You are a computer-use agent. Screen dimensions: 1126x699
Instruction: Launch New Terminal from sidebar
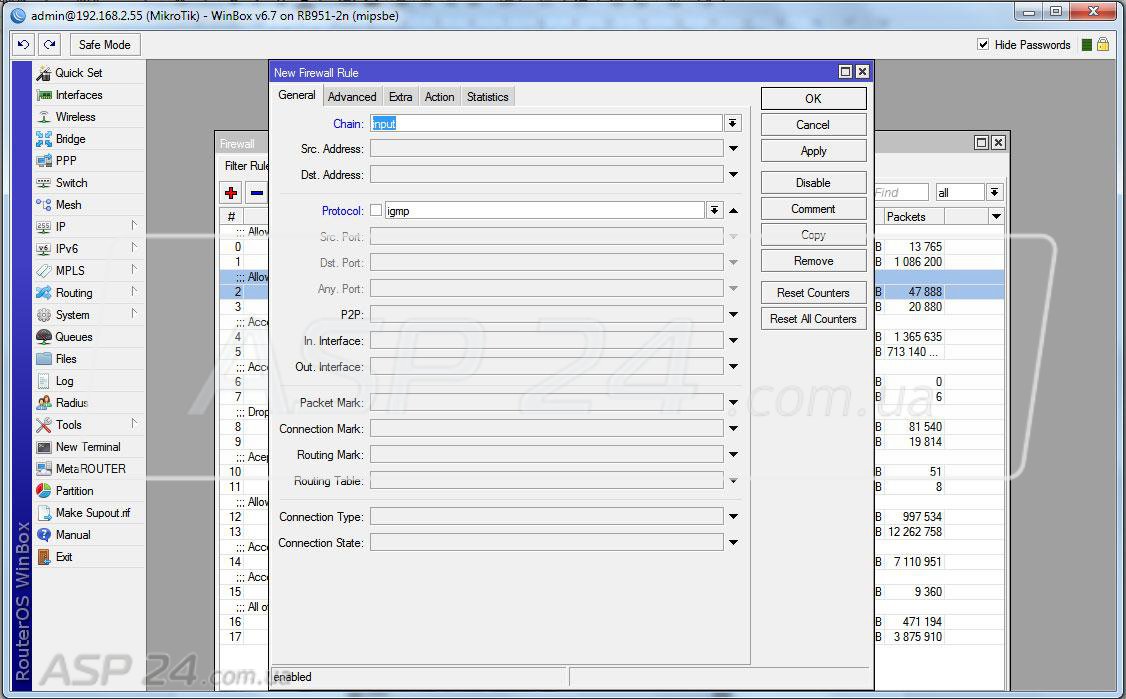coord(87,447)
